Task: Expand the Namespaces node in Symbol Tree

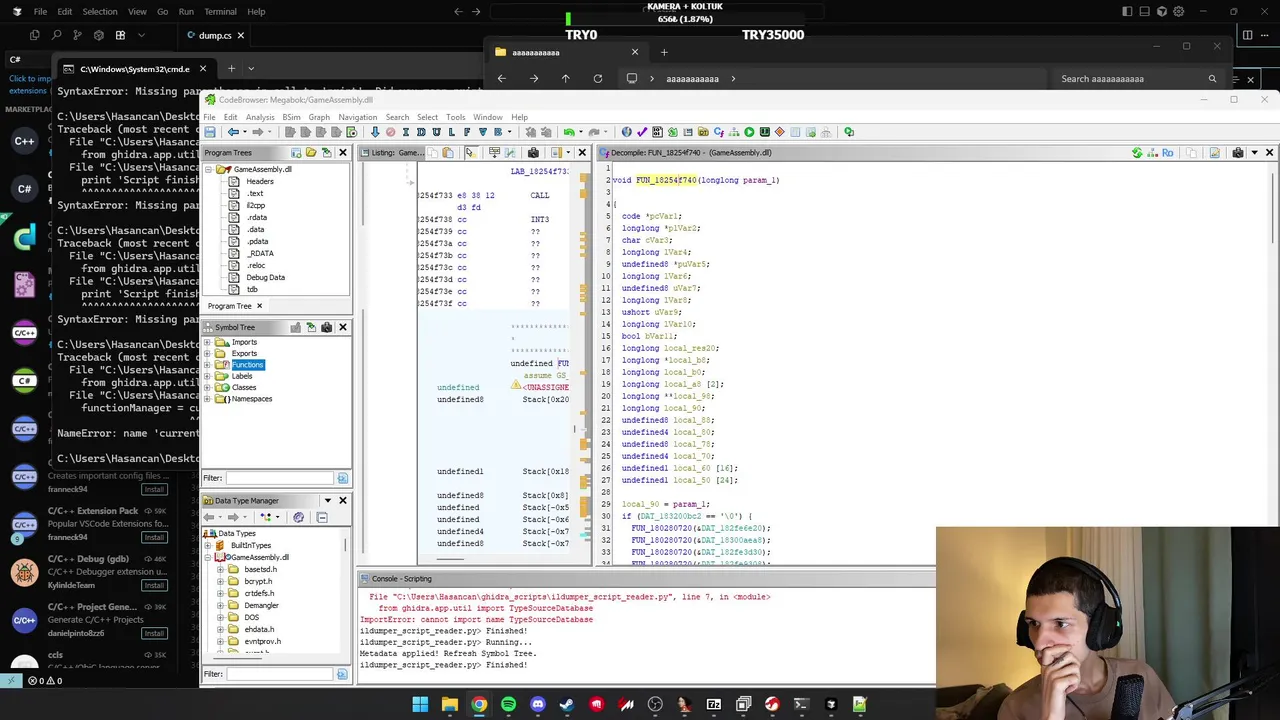Action: (207, 399)
